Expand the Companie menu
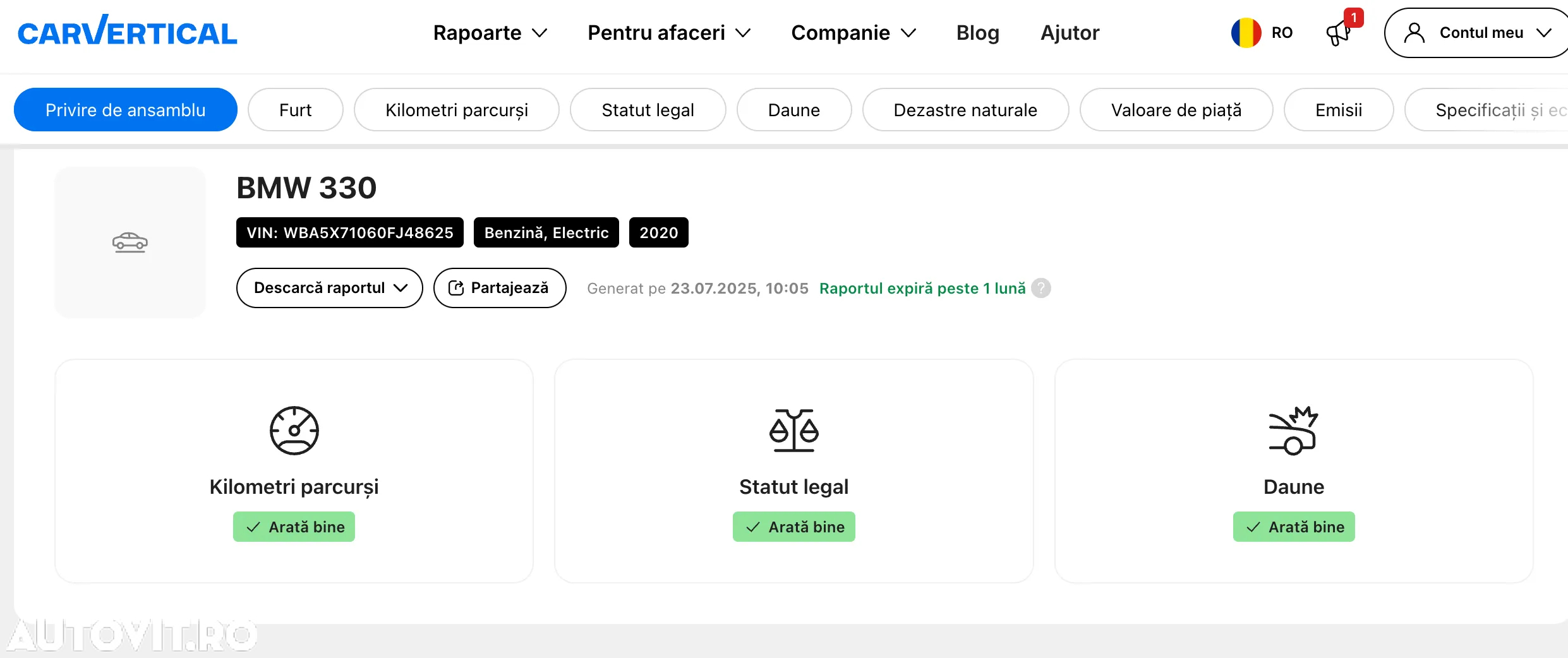Screen dimensions: 1568x658 coord(853,33)
